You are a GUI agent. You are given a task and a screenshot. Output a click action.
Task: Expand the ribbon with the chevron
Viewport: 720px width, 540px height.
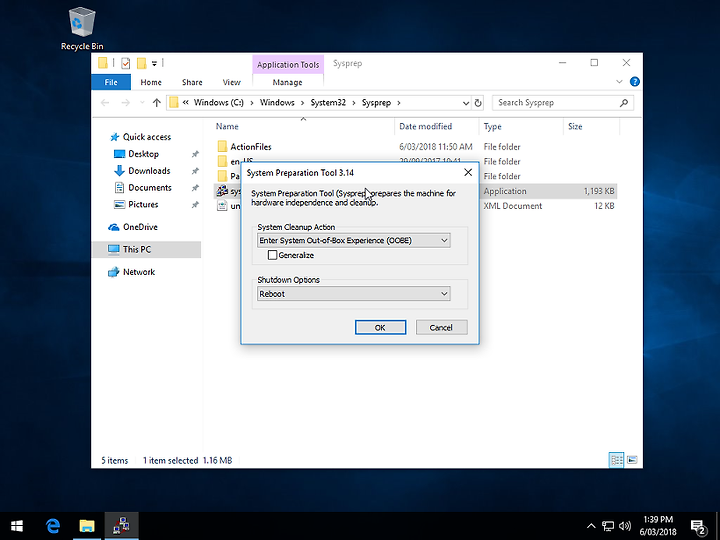click(619, 82)
